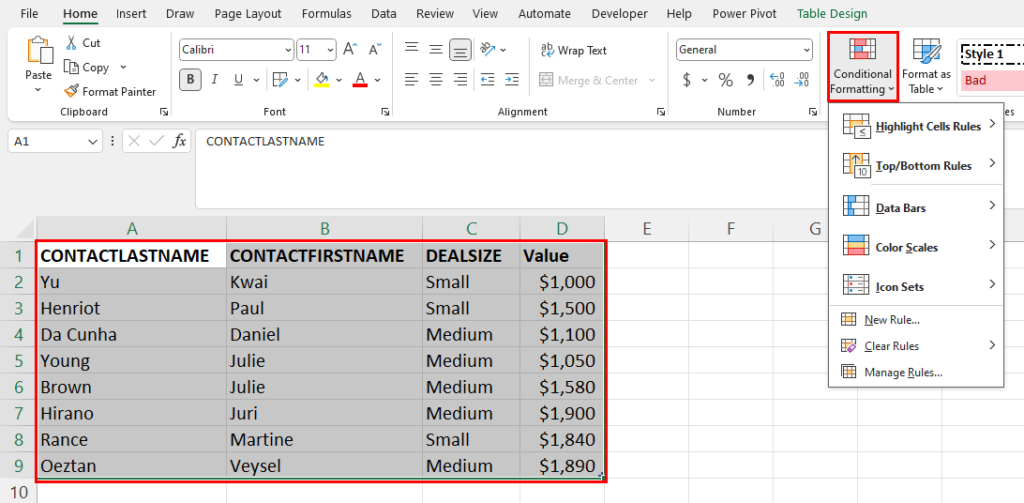Apply accounting dollar number format
Image resolution: width=1024 pixels, height=503 pixels.
[x=686, y=80]
